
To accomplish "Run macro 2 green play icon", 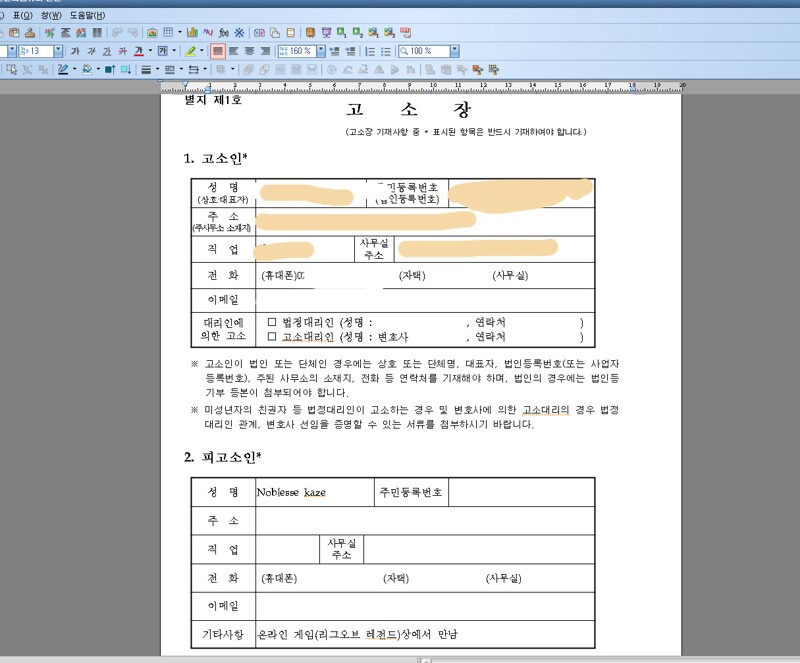I will (358, 33).
